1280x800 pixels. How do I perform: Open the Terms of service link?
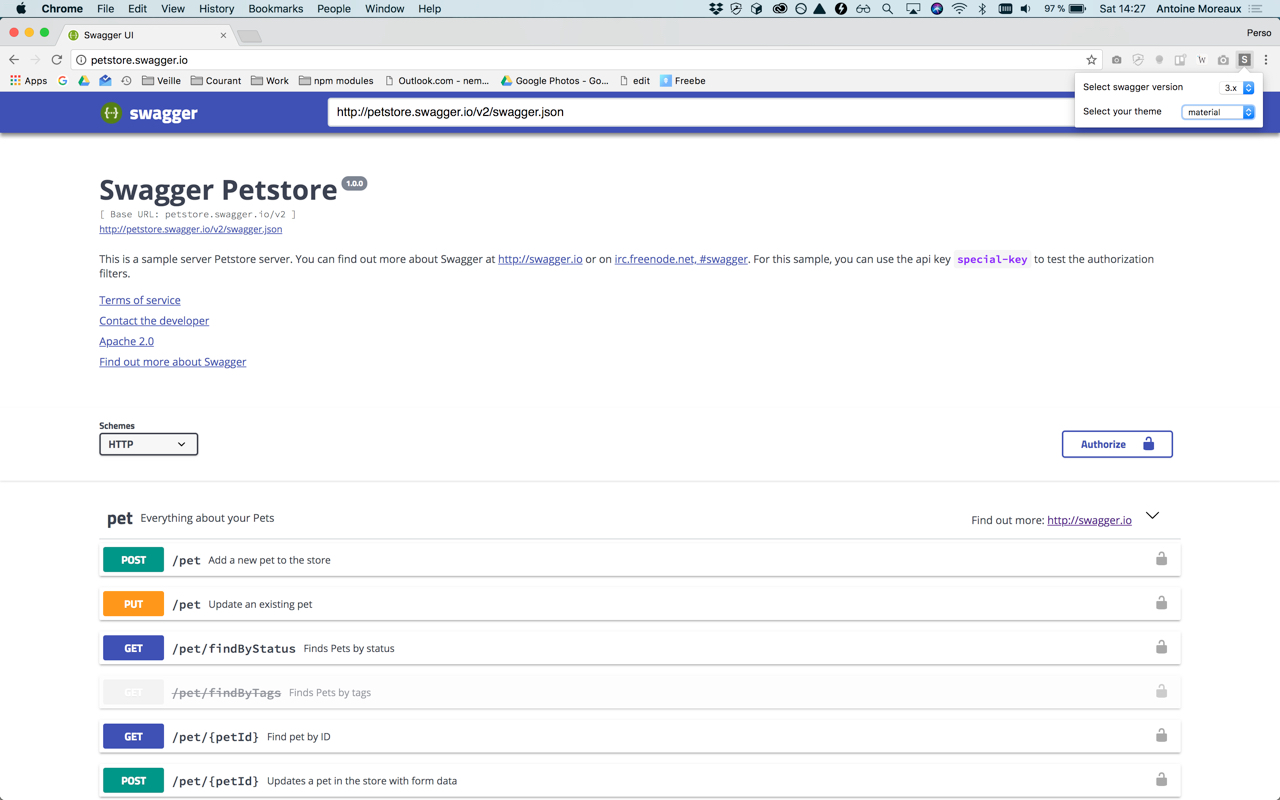tap(140, 300)
